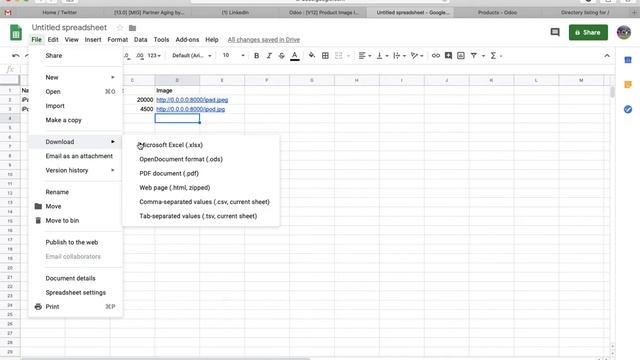This screenshot has height=360, width=640.
Task: Click the undo arrow in the toolbar
Action: 16,56
